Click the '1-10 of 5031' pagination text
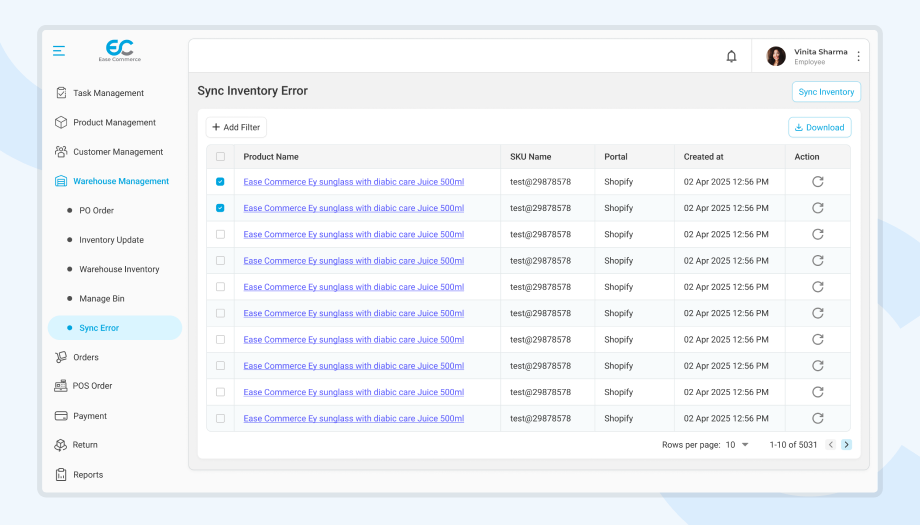Screen dimensions: 920x525 [x=793, y=445]
